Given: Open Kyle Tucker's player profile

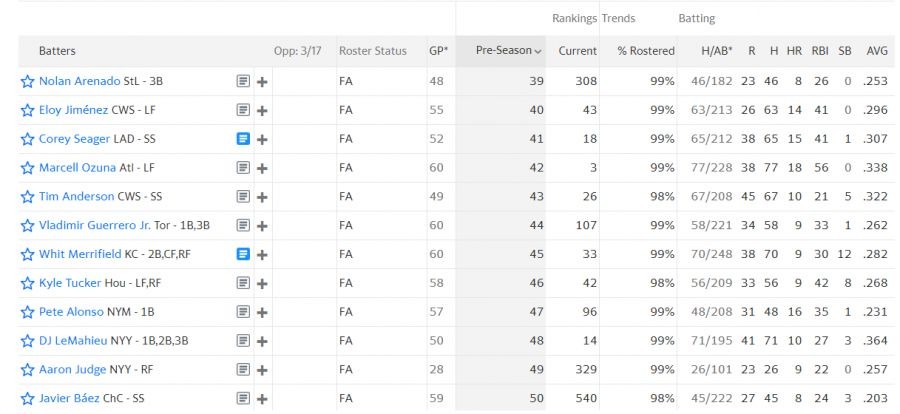Looking at the screenshot, I should [70, 284].
